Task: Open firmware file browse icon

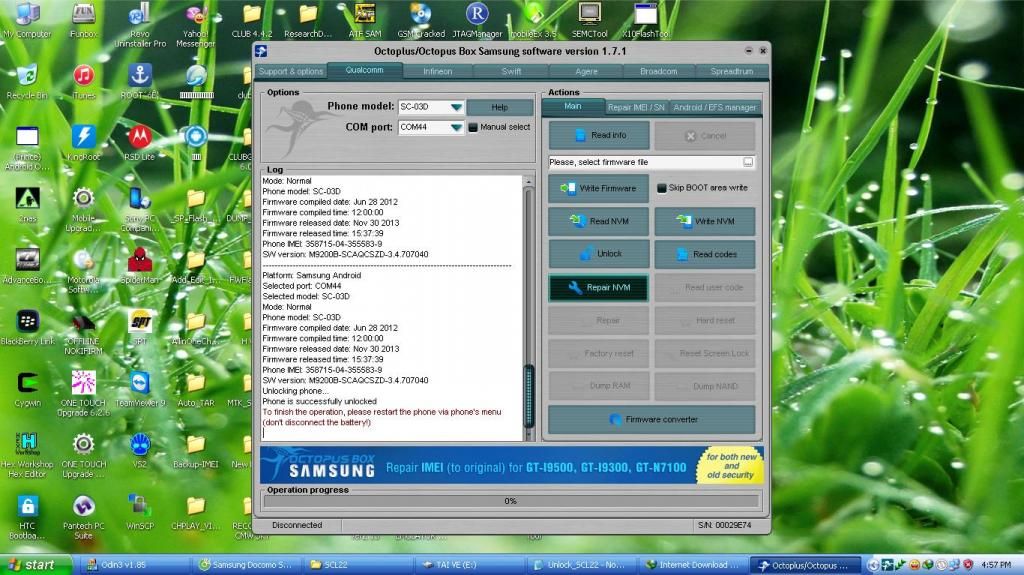Action: click(748, 162)
